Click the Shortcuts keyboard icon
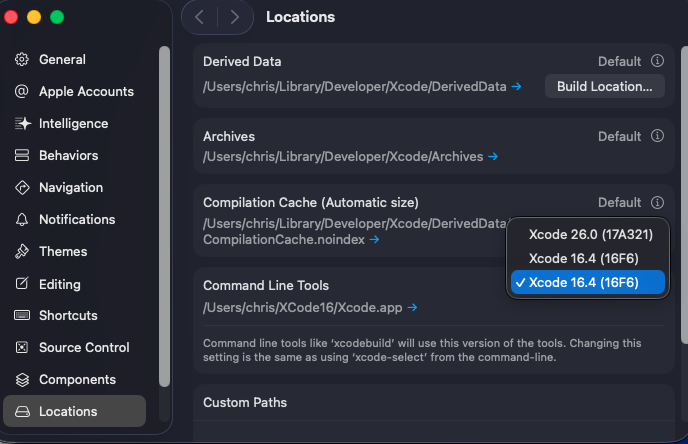688x444 pixels. [22, 315]
